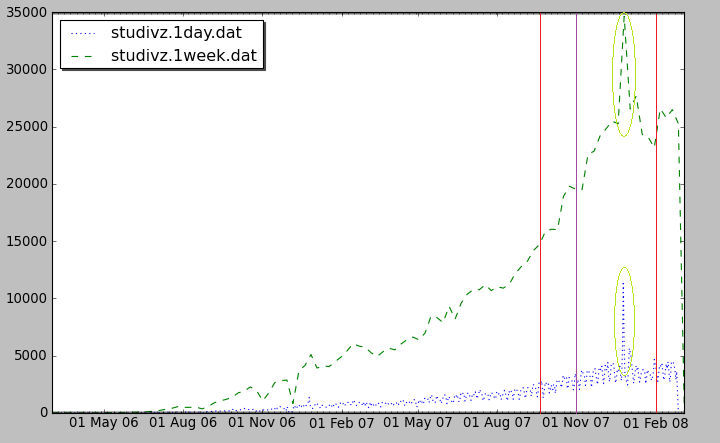Click the green dashed legend line sample
Image resolution: width=720 pixels, height=443 pixels.
click(85, 56)
